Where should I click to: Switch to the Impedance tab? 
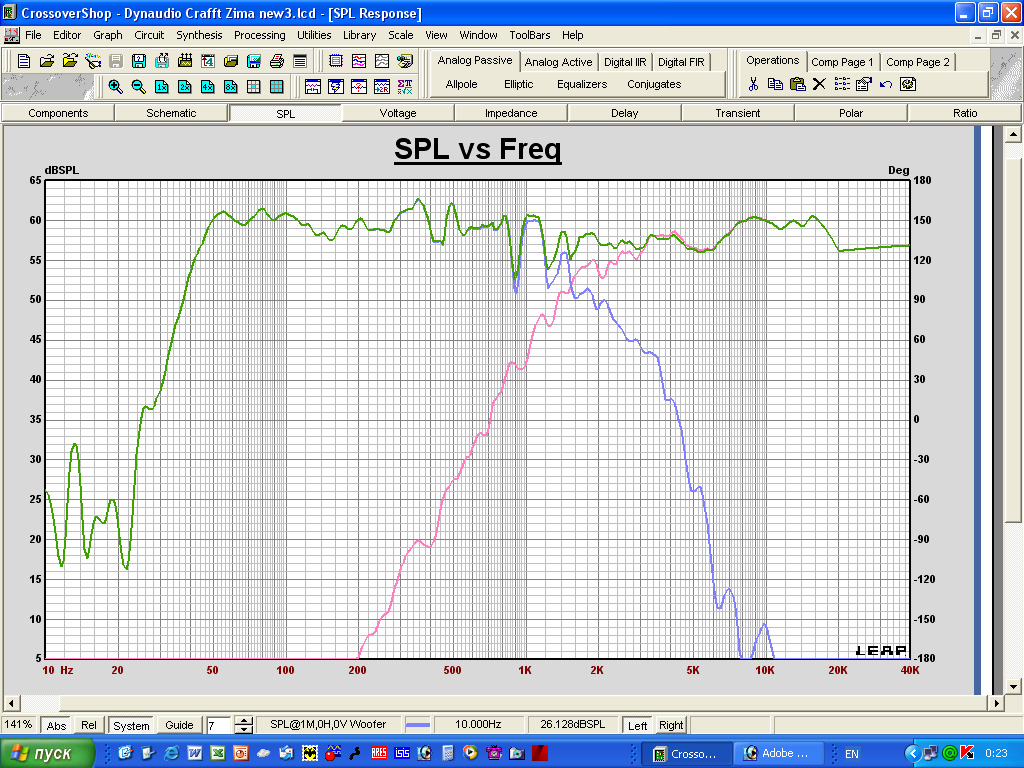(x=511, y=113)
